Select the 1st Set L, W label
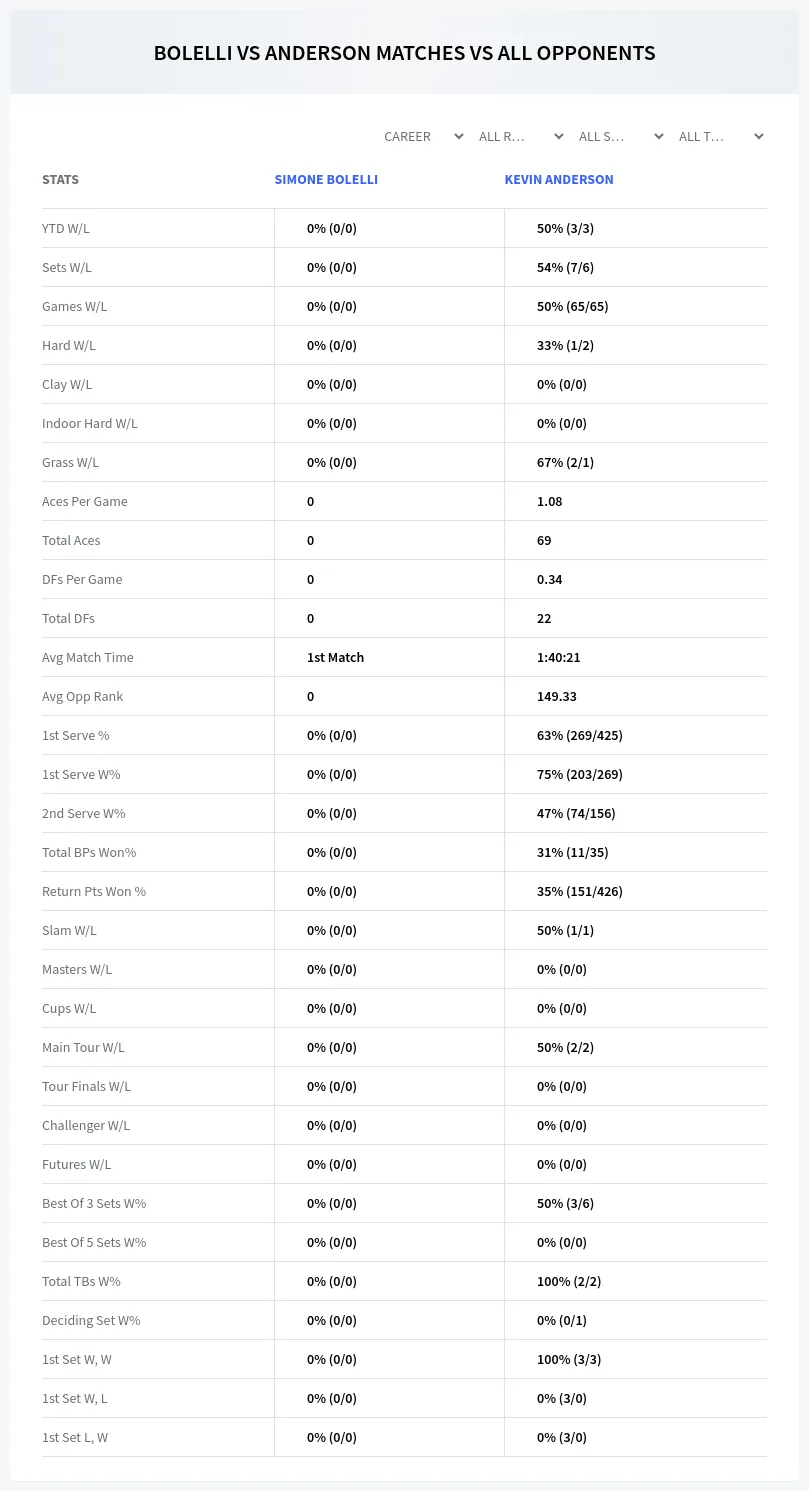 (75, 1437)
